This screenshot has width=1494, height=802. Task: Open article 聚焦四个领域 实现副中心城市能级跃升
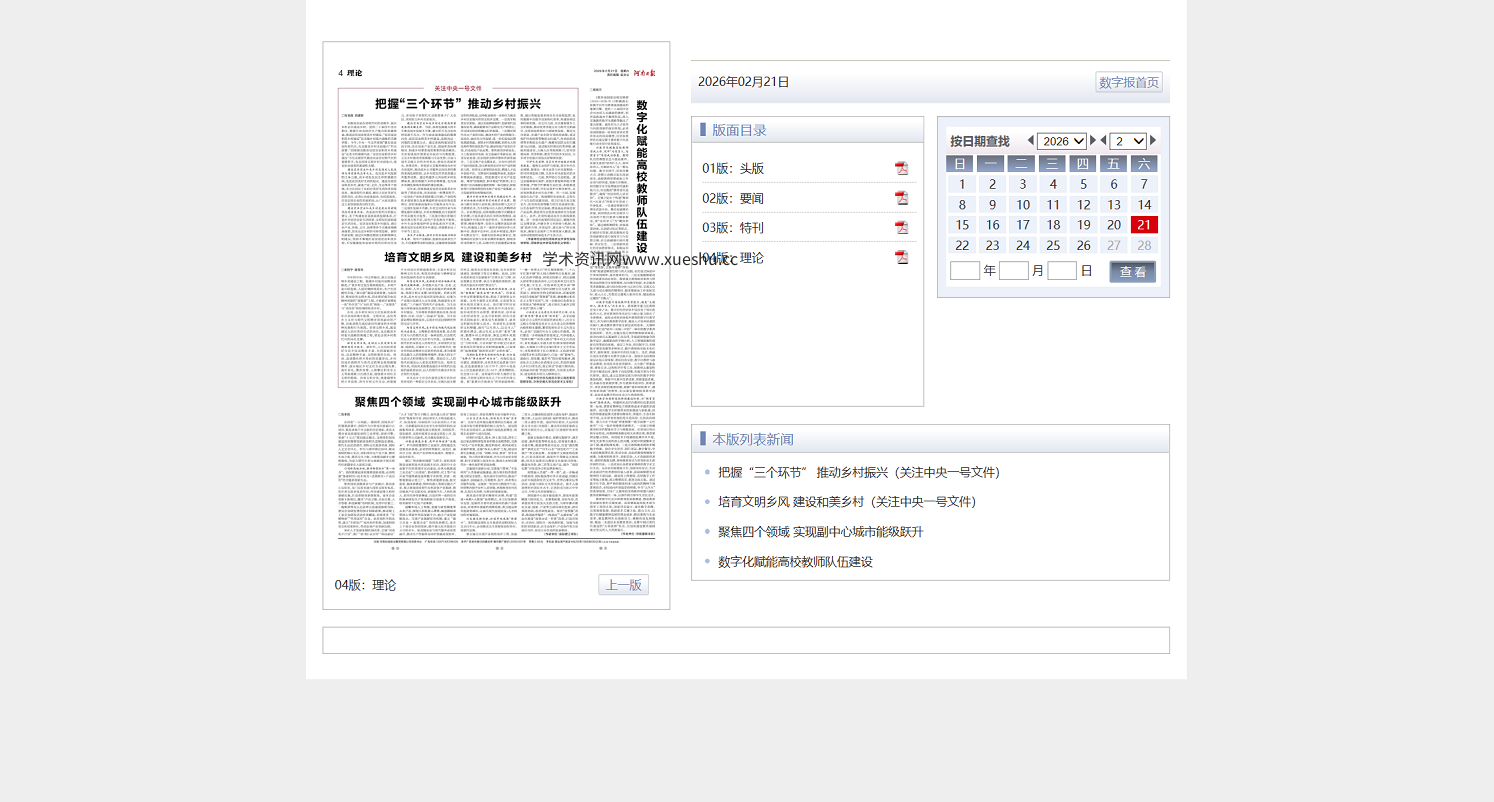pyautogui.click(x=820, y=532)
